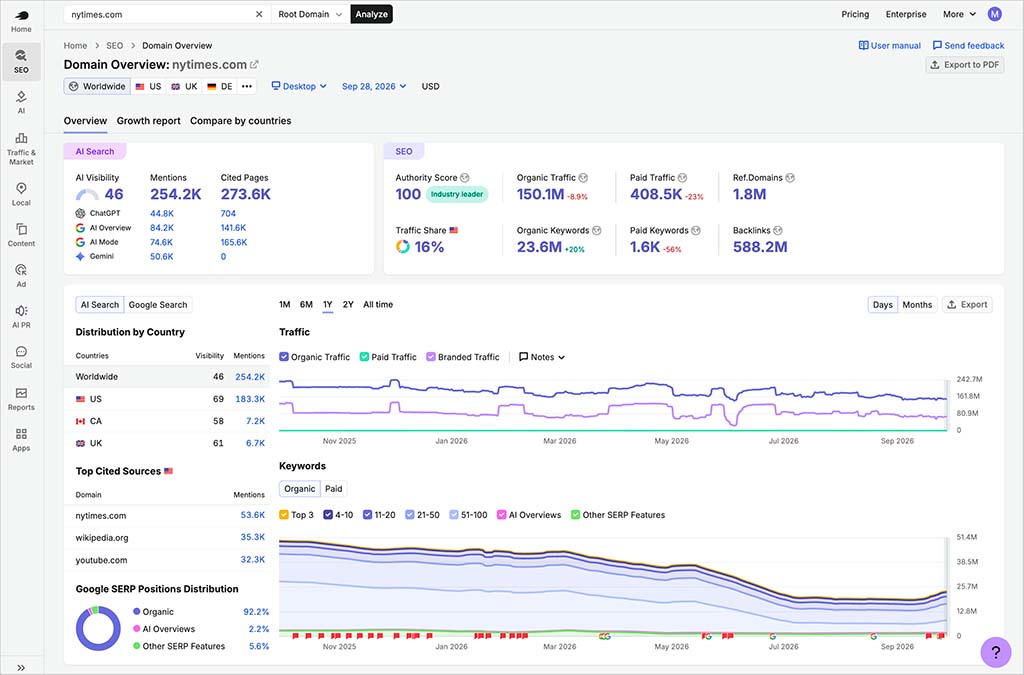Screen dimensions: 1024x675
Task: Open the Content section in the sidebar
Action: pyautogui.click(x=21, y=234)
